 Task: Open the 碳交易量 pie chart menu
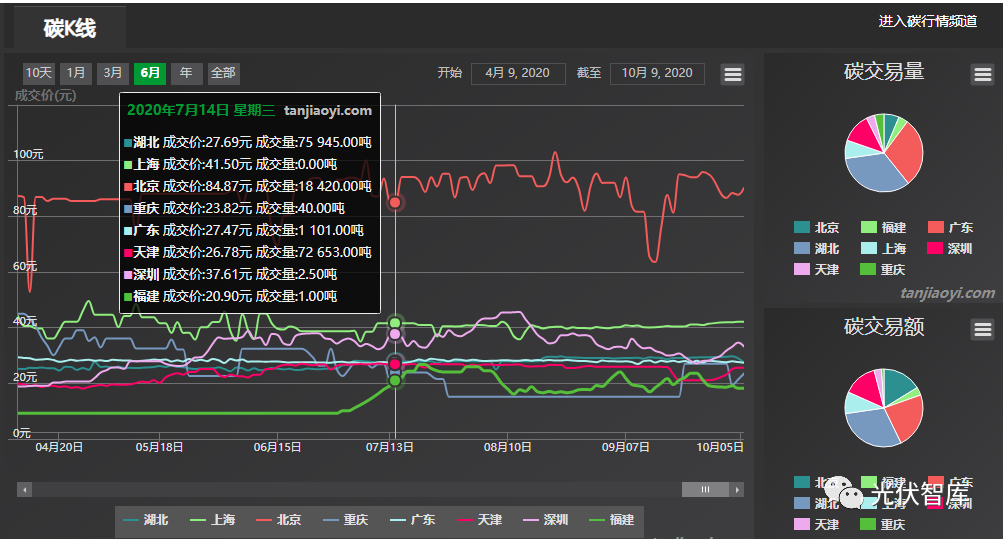[982, 74]
